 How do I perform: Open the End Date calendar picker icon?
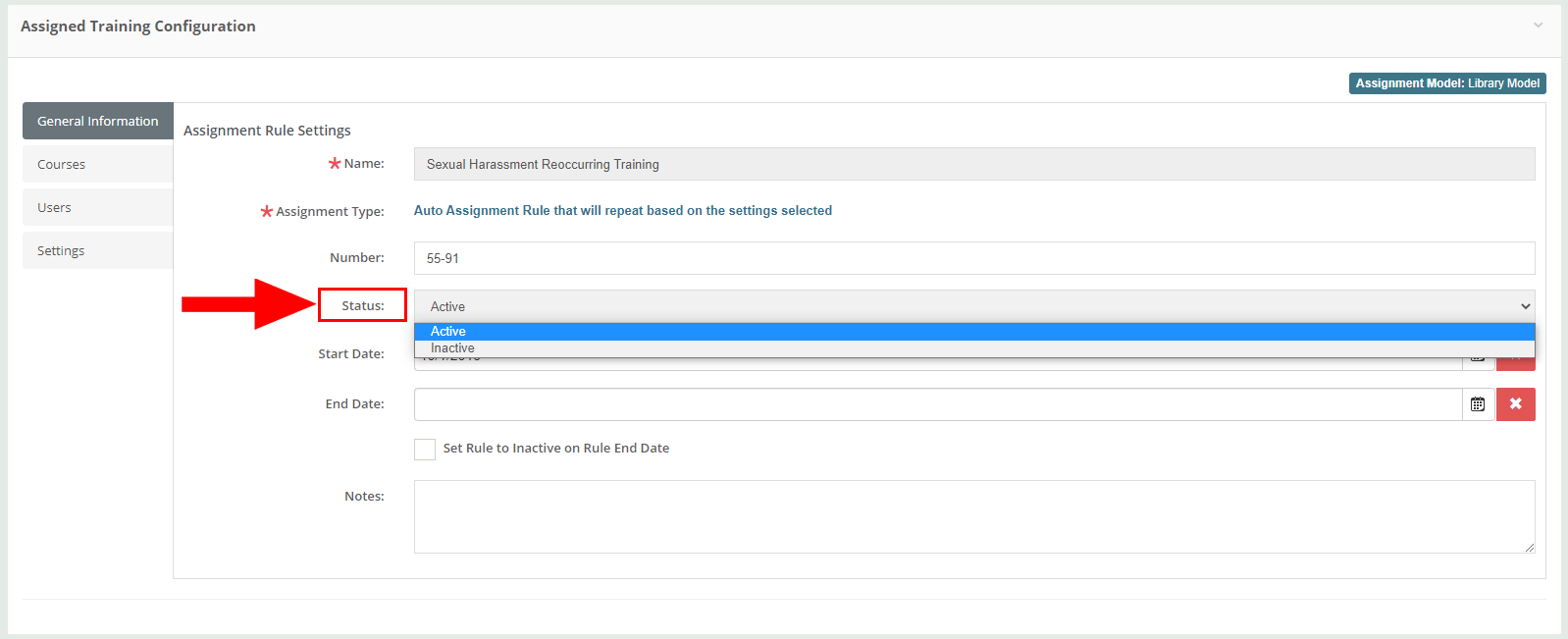[1478, 404]
